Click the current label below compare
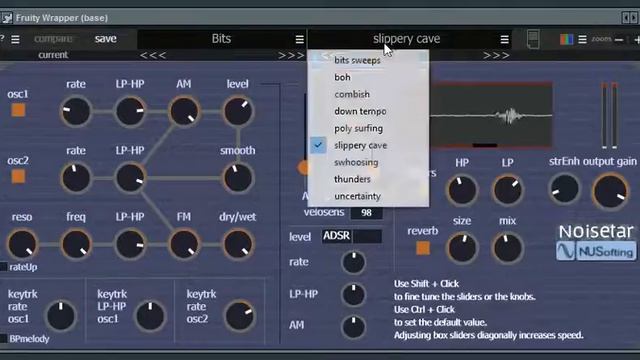 click(x=53, y=55)
